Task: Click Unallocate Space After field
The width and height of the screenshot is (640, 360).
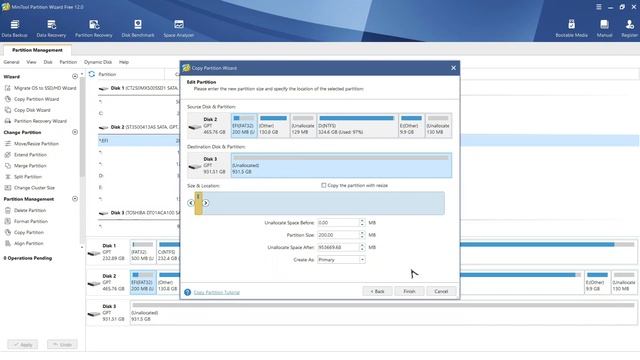Action: [338, 247]
